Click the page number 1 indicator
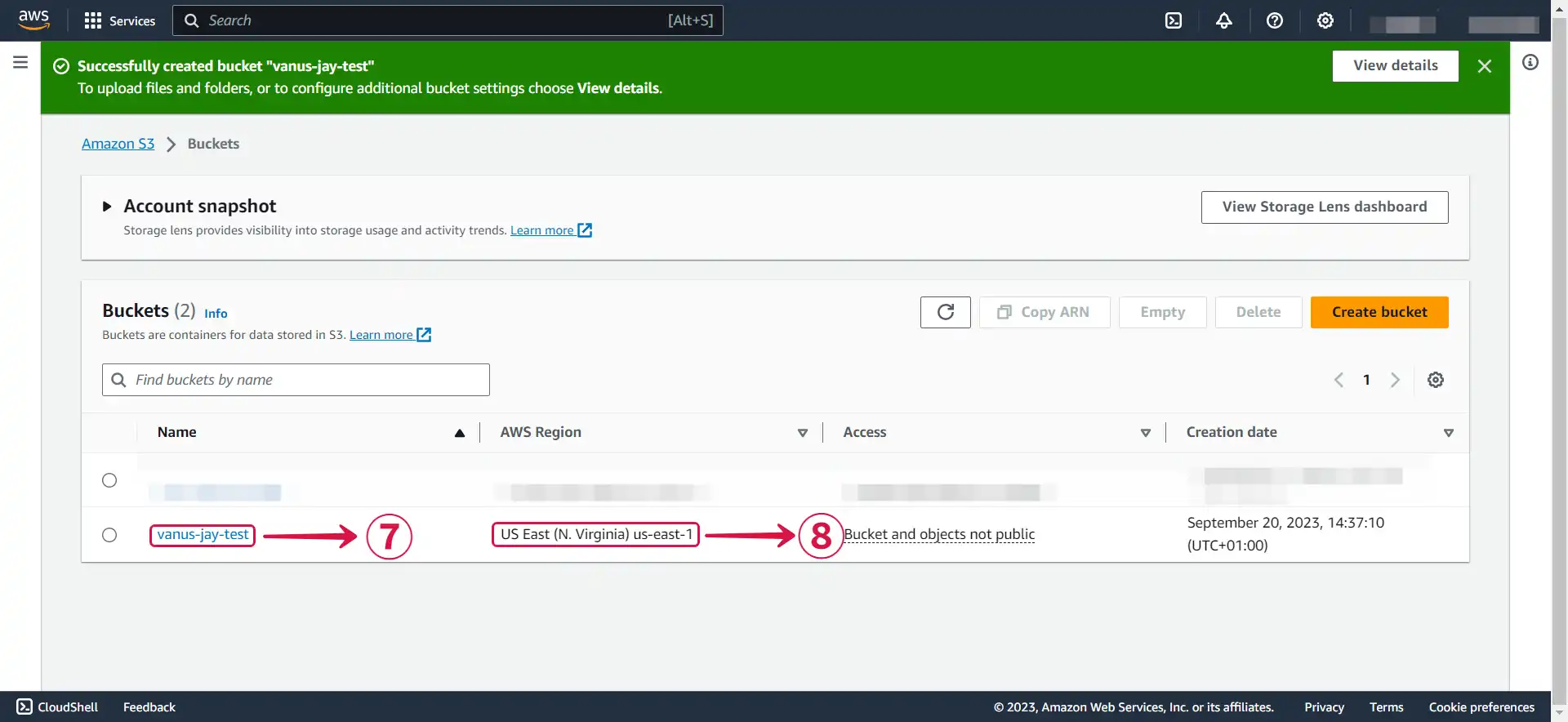This screenshot has height=722, width=1568. click(x=1366, y=380)
